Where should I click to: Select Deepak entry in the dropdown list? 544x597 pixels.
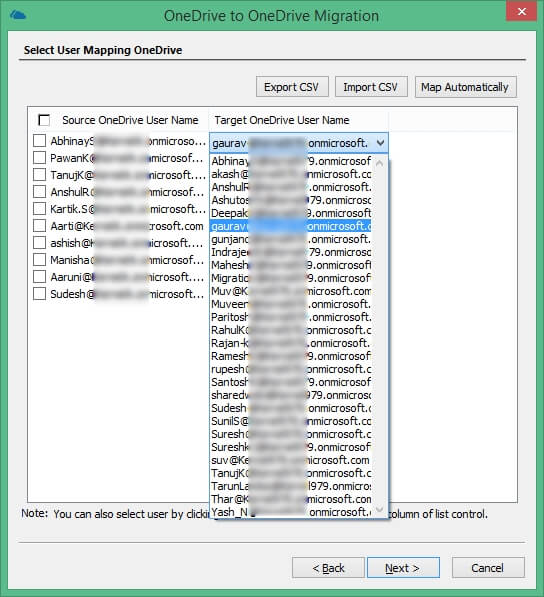tap(291, 213)
